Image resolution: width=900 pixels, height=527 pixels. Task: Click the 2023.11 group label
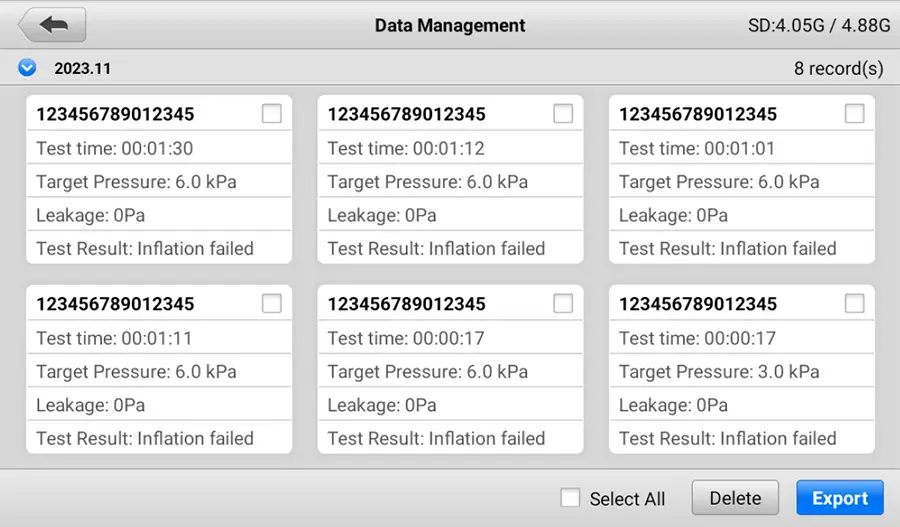click(x=83, y=68)
